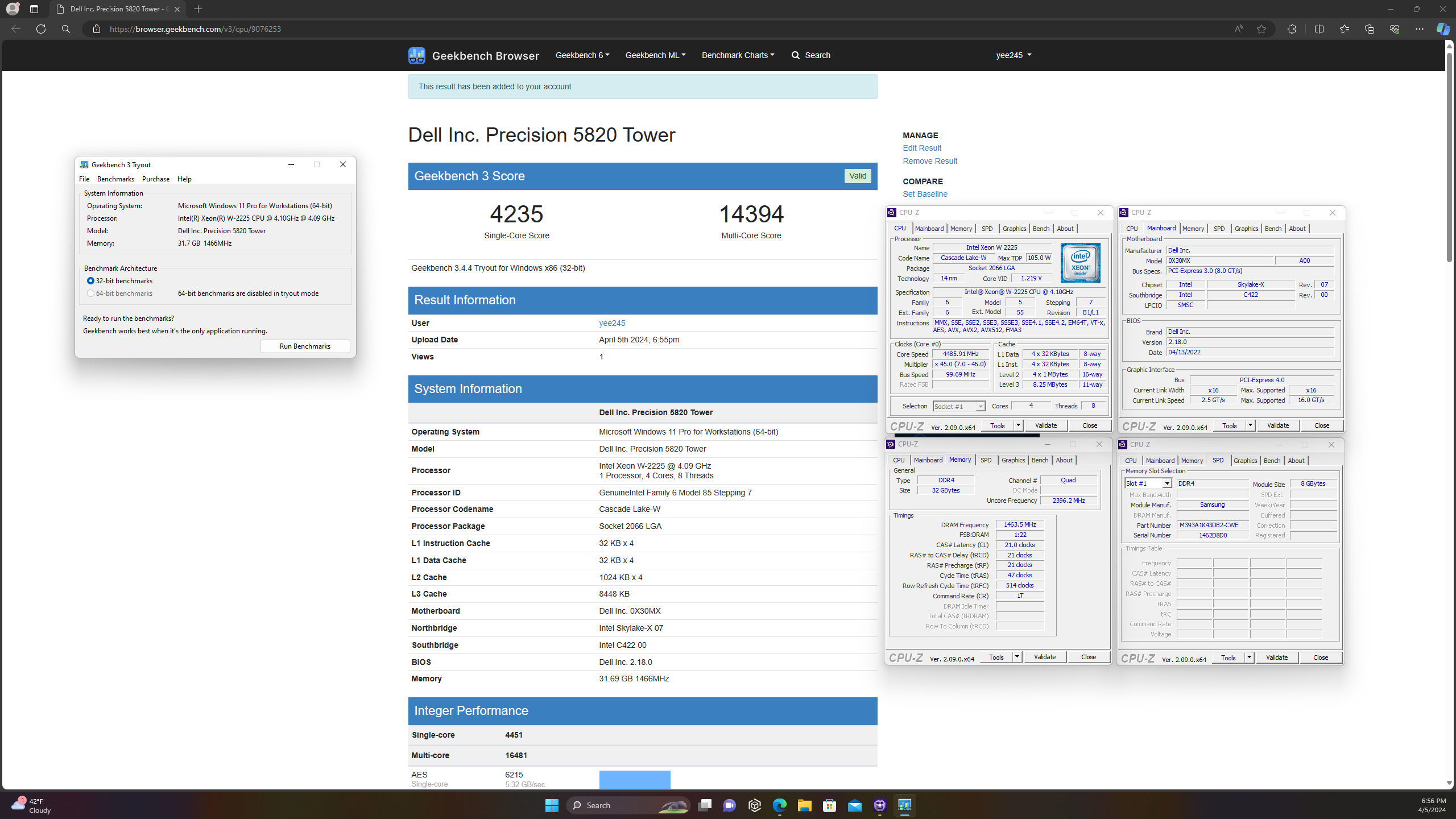Click the browser refresh icon
The height and width of the screenshot is (819, 1456).
(41, 29)
